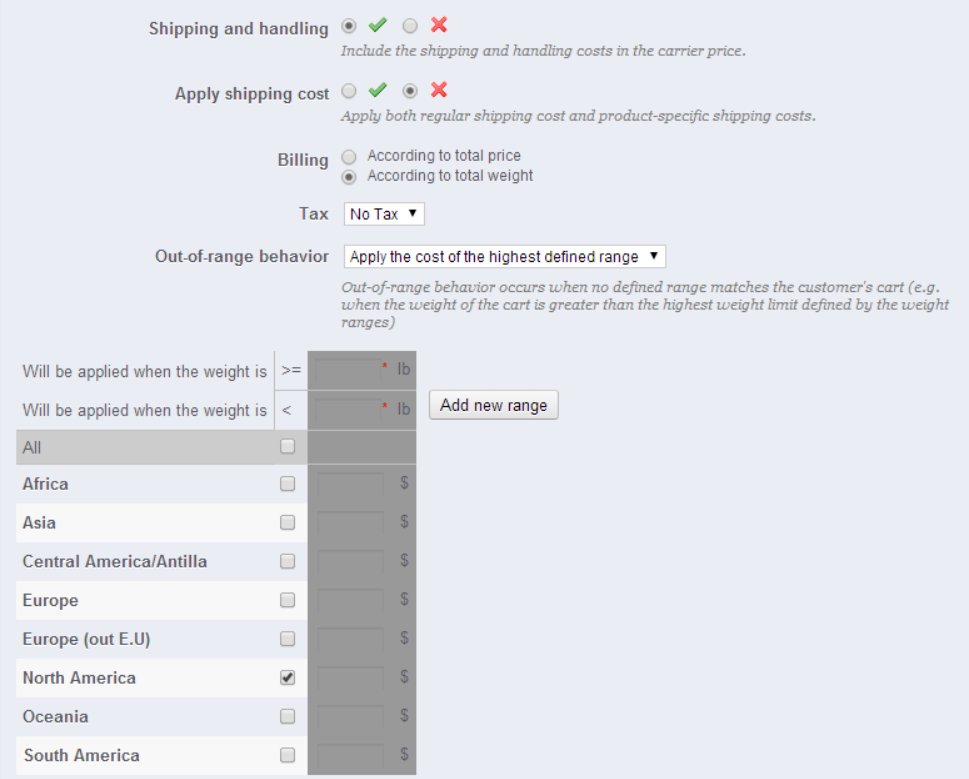Disable Apply shipping cost radio button
The height and width of the screenshot is (779, 969).
[x=410, y=91]
